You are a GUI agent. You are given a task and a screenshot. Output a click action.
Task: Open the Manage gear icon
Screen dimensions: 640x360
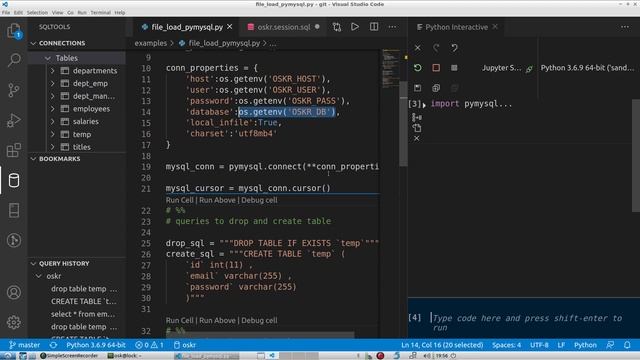tap(14, 322)
